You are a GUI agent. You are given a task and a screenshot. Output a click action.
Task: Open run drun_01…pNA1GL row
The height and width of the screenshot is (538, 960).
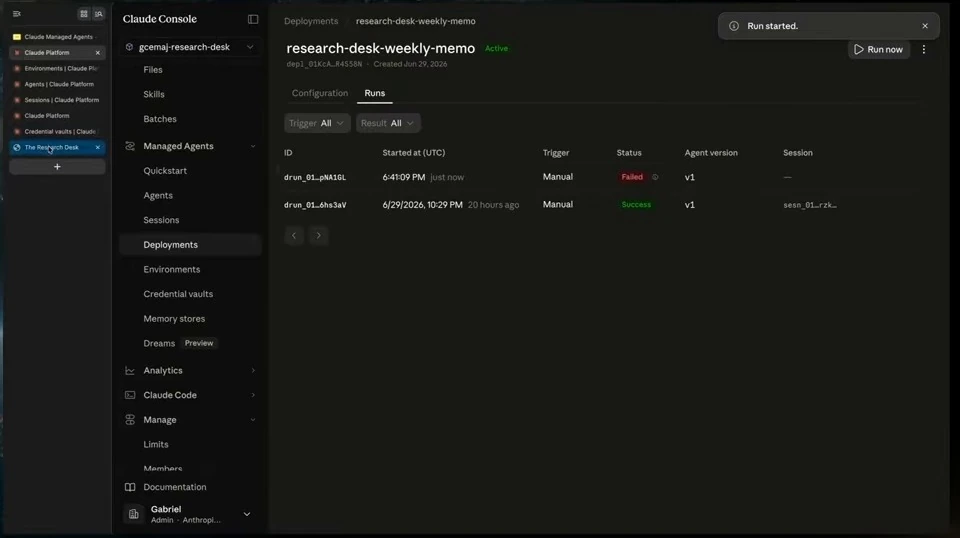point(602,177)
